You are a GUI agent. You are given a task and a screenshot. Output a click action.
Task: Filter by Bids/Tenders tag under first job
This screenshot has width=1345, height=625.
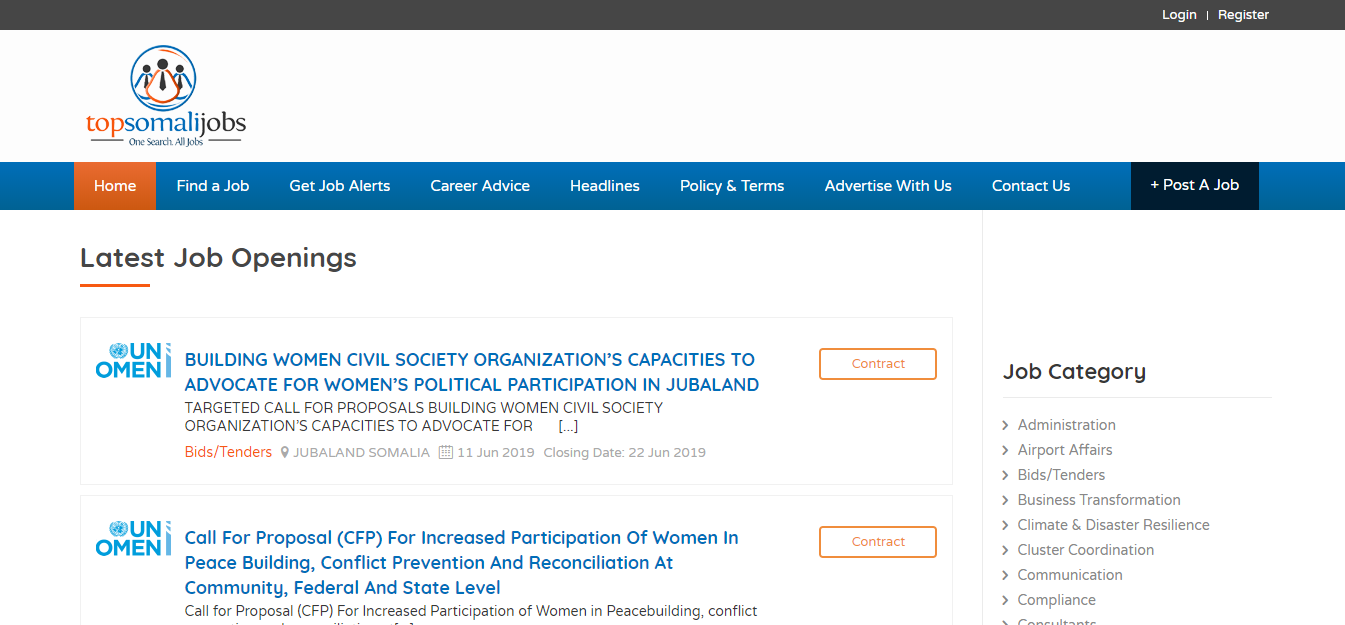click(228, 452)
